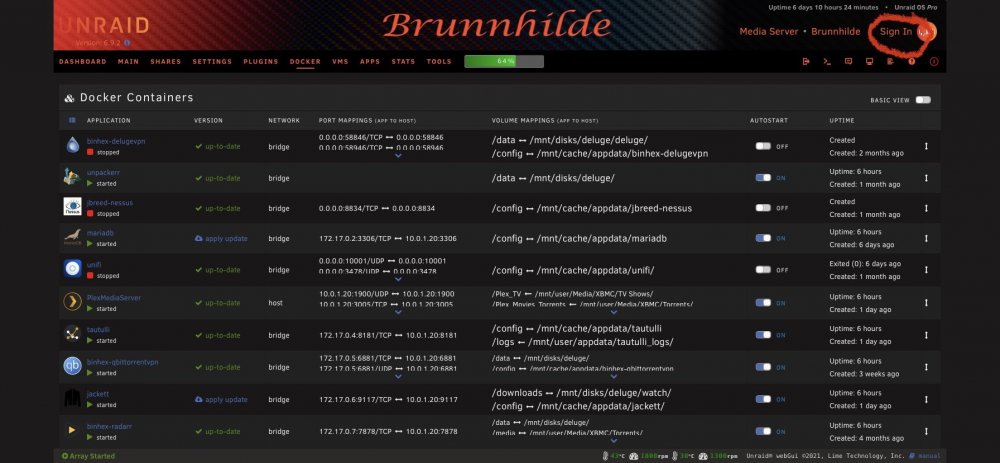
Task: Go to the DASHBOARD tab
Action: (82, 62)
